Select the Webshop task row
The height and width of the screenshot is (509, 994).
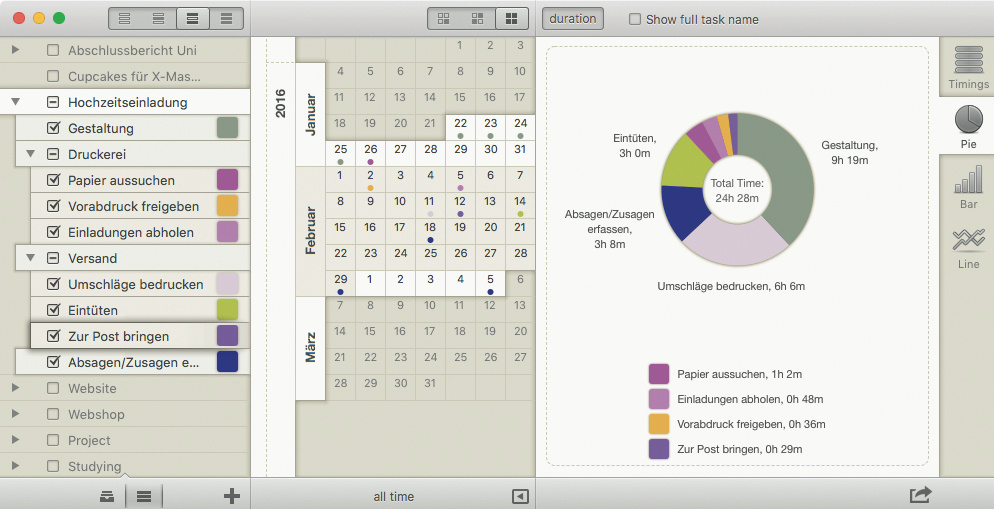pos(125,414)
